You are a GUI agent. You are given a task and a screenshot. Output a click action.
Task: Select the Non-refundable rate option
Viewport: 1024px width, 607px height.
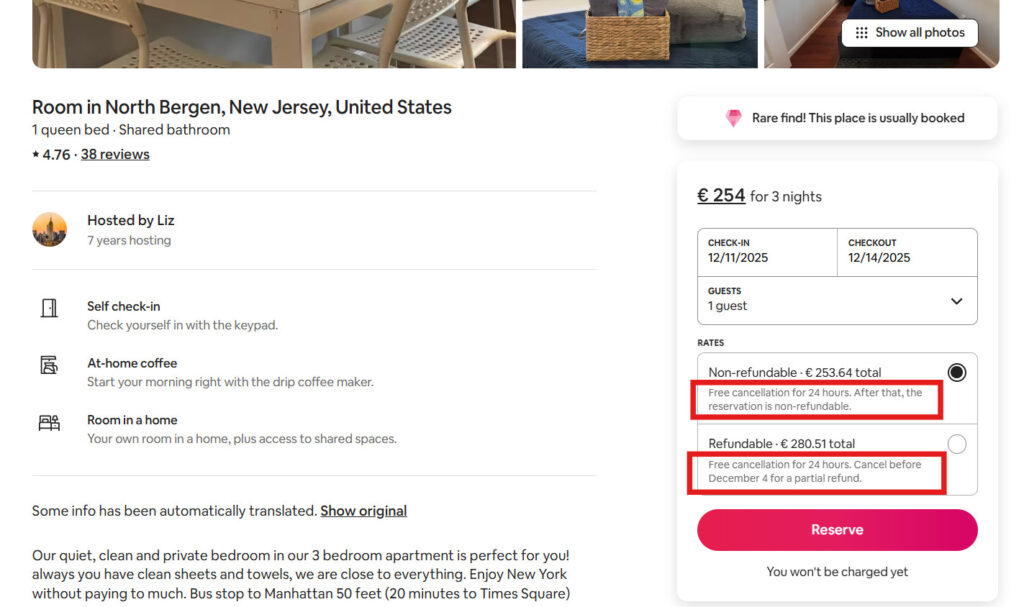coord(956,372)
